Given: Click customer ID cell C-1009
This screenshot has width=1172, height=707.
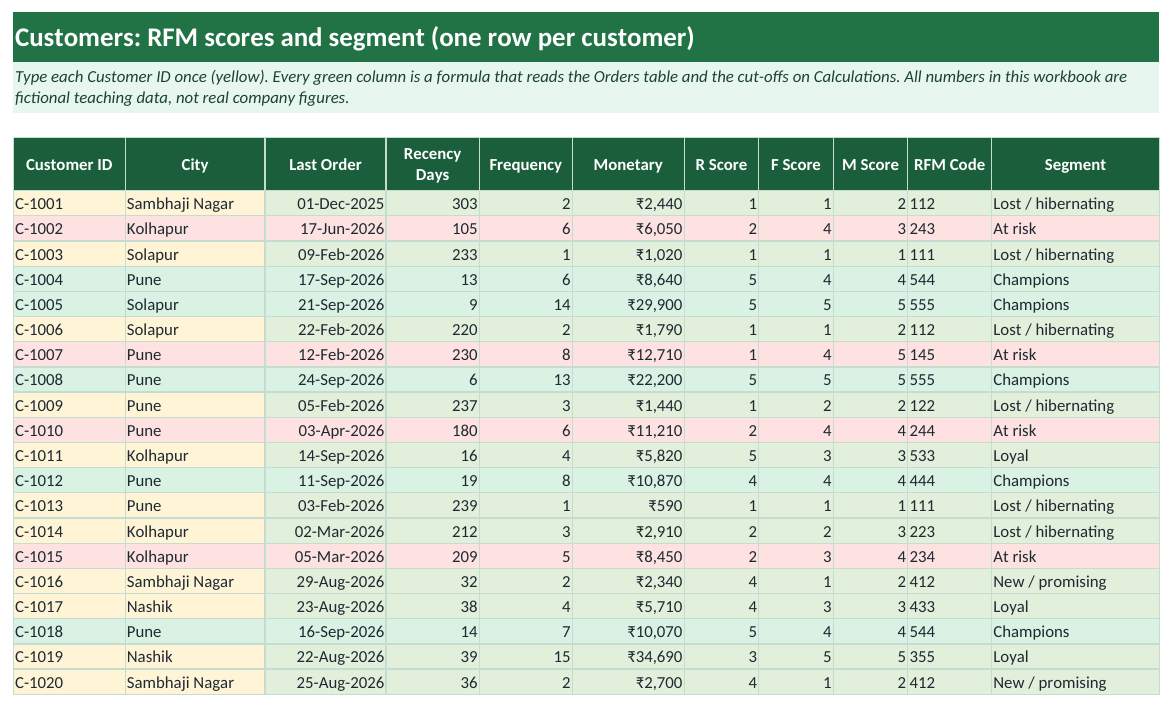Looking at the screenshot, I should pos(70,405).
